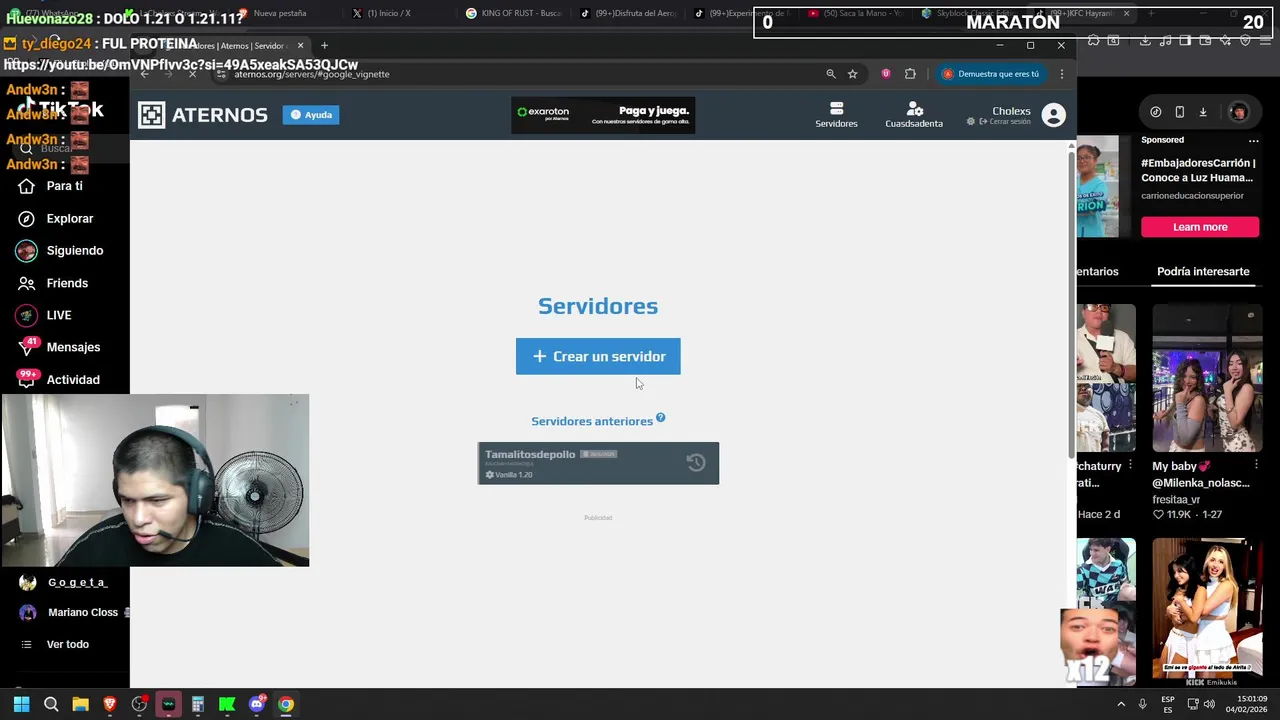Open Discord from the taskbar
Image resolution: width=1280 pixels, height=720 pixels.
257,704
